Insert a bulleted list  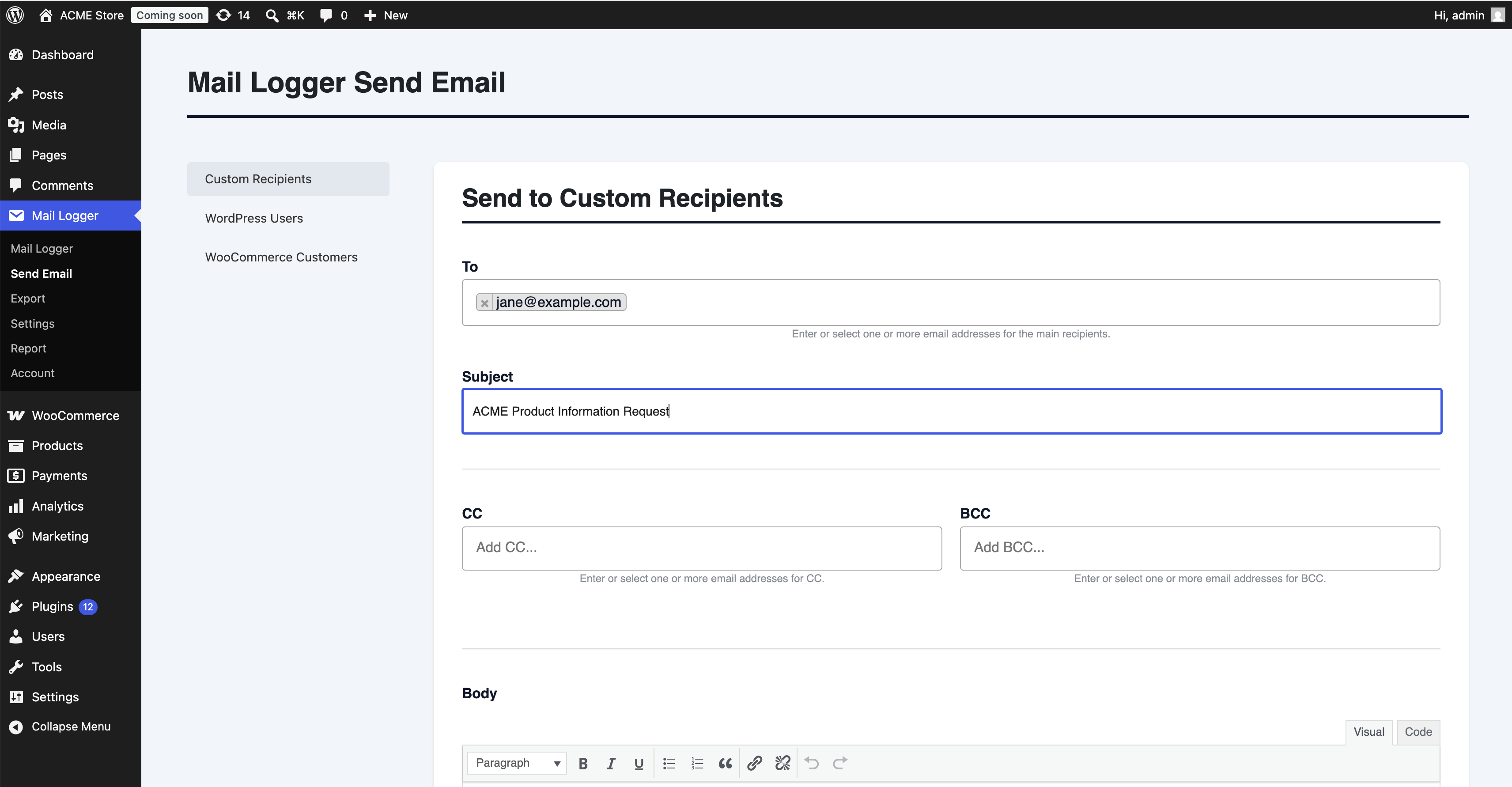(x=669, y=763)
